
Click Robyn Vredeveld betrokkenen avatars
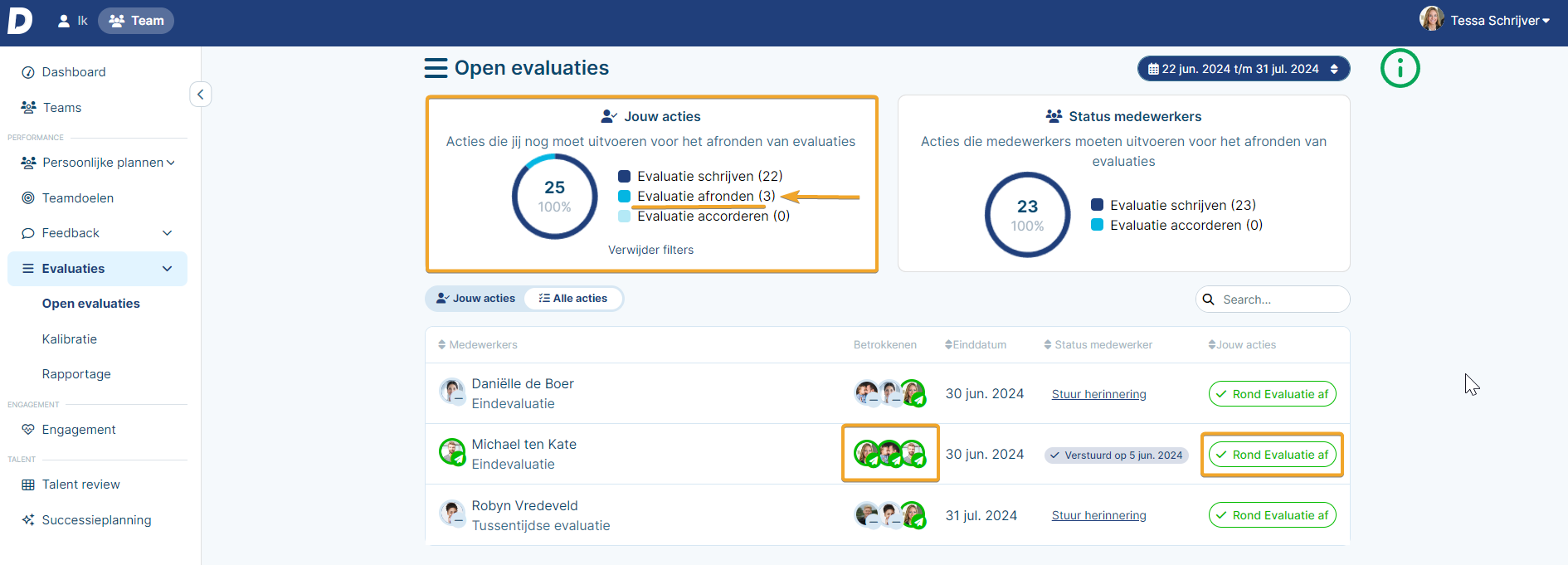point(890,515)
